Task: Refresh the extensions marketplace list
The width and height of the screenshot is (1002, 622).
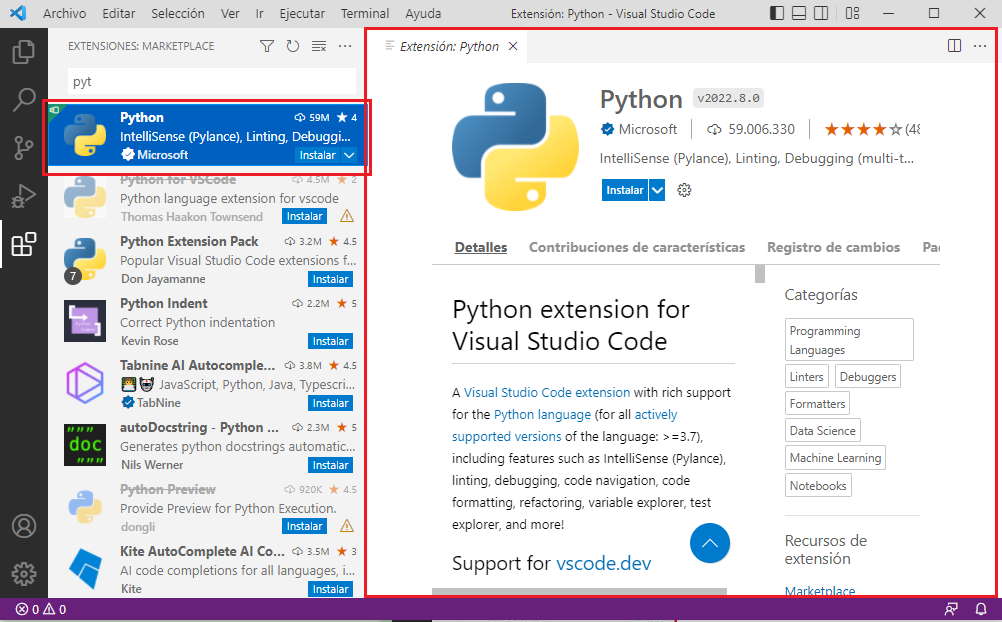Action: pyautogui.click(x=293, y=46)
